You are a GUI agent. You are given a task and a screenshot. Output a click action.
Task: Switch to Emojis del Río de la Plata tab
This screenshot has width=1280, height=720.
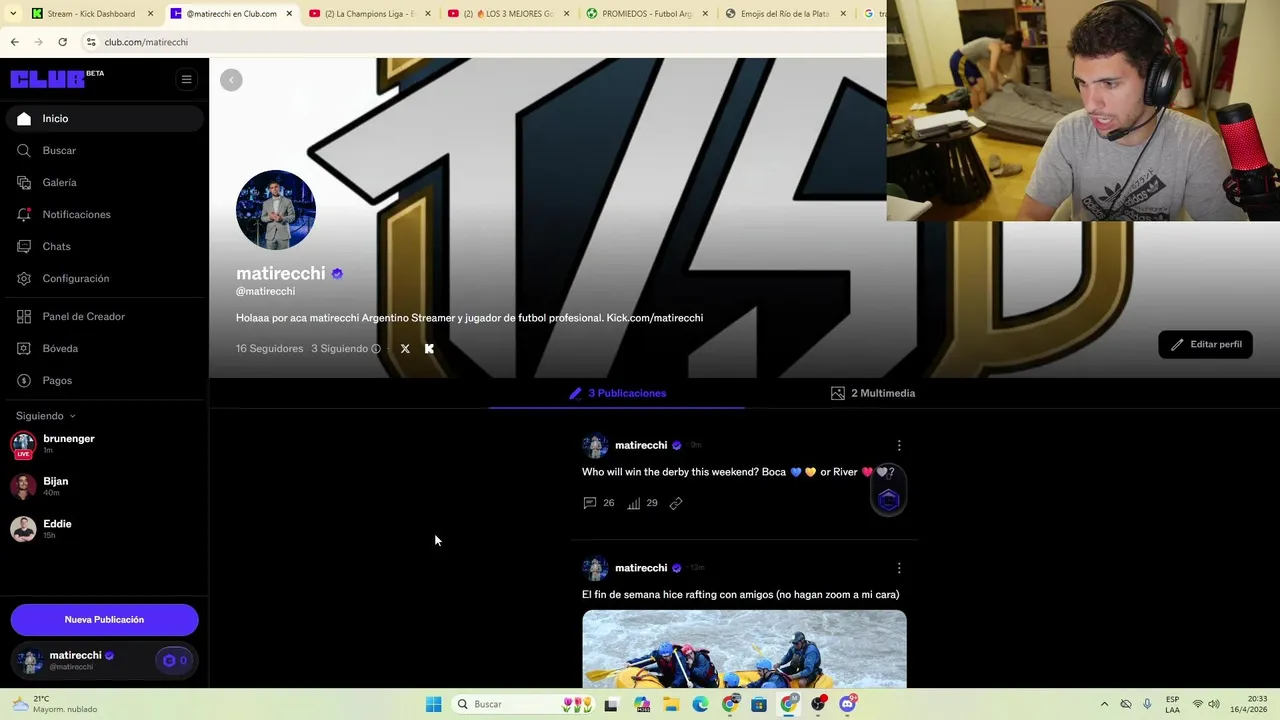[784, 14]
